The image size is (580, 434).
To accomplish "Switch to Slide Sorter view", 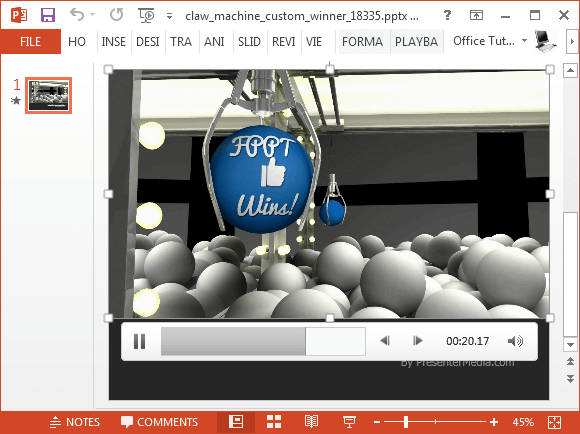I will coord(274,422).
